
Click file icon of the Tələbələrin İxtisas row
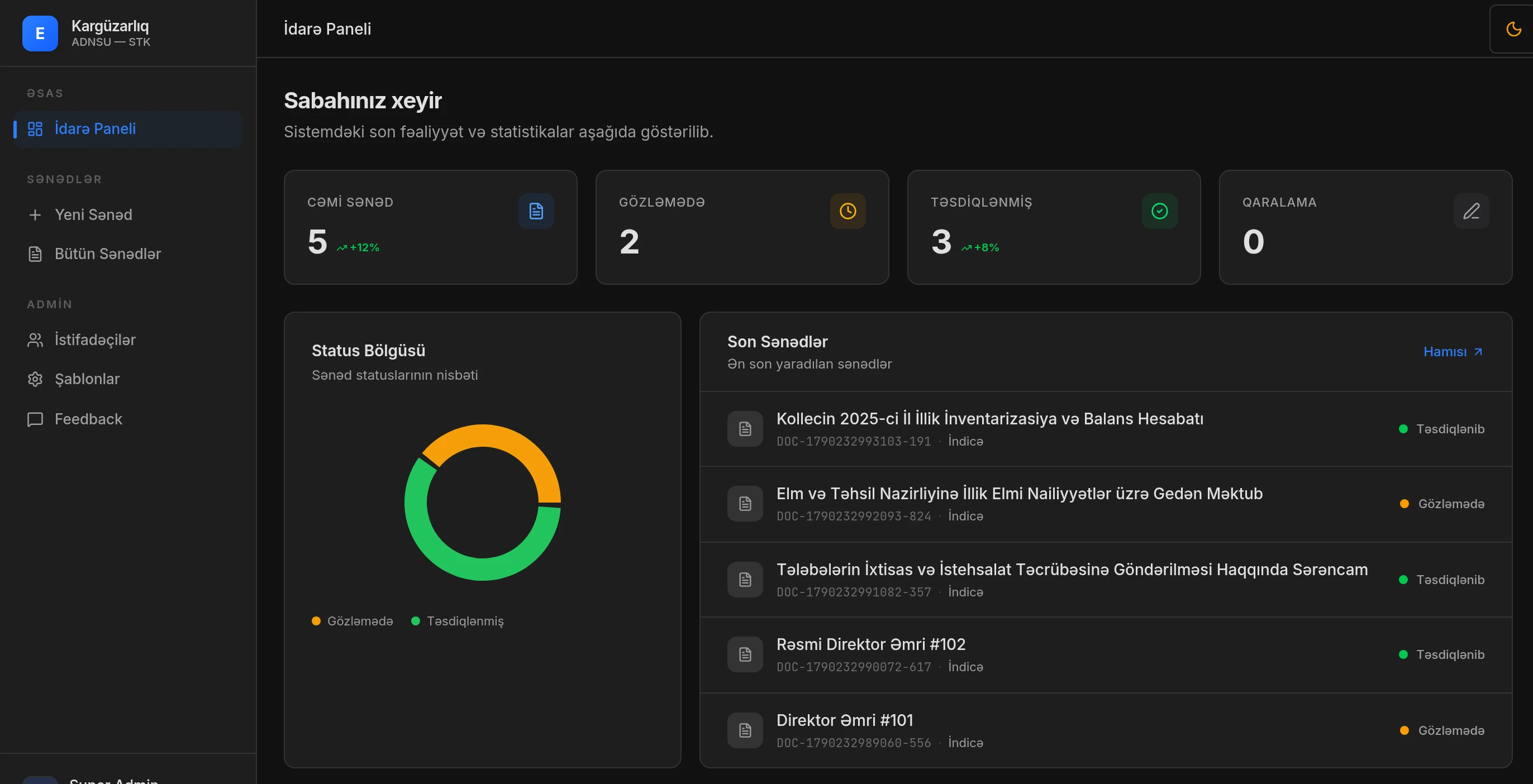745,580
